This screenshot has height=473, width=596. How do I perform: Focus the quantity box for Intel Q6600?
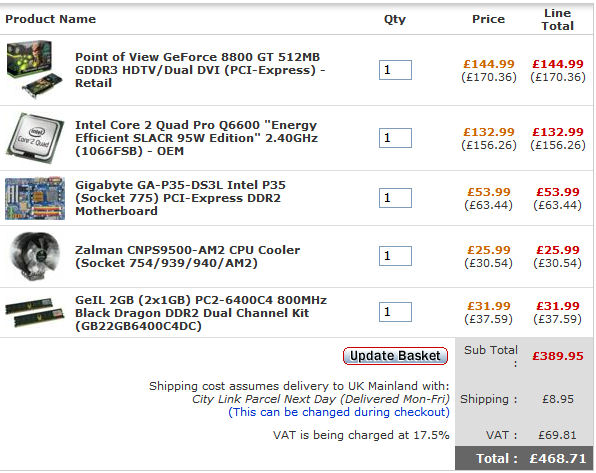point(395,138)
